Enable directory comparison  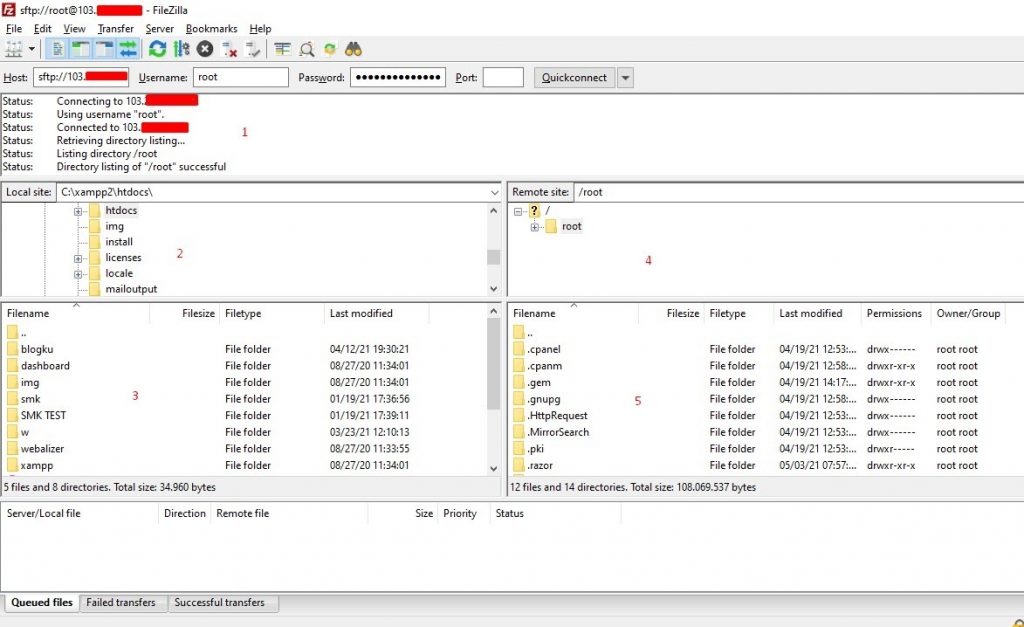306,48
